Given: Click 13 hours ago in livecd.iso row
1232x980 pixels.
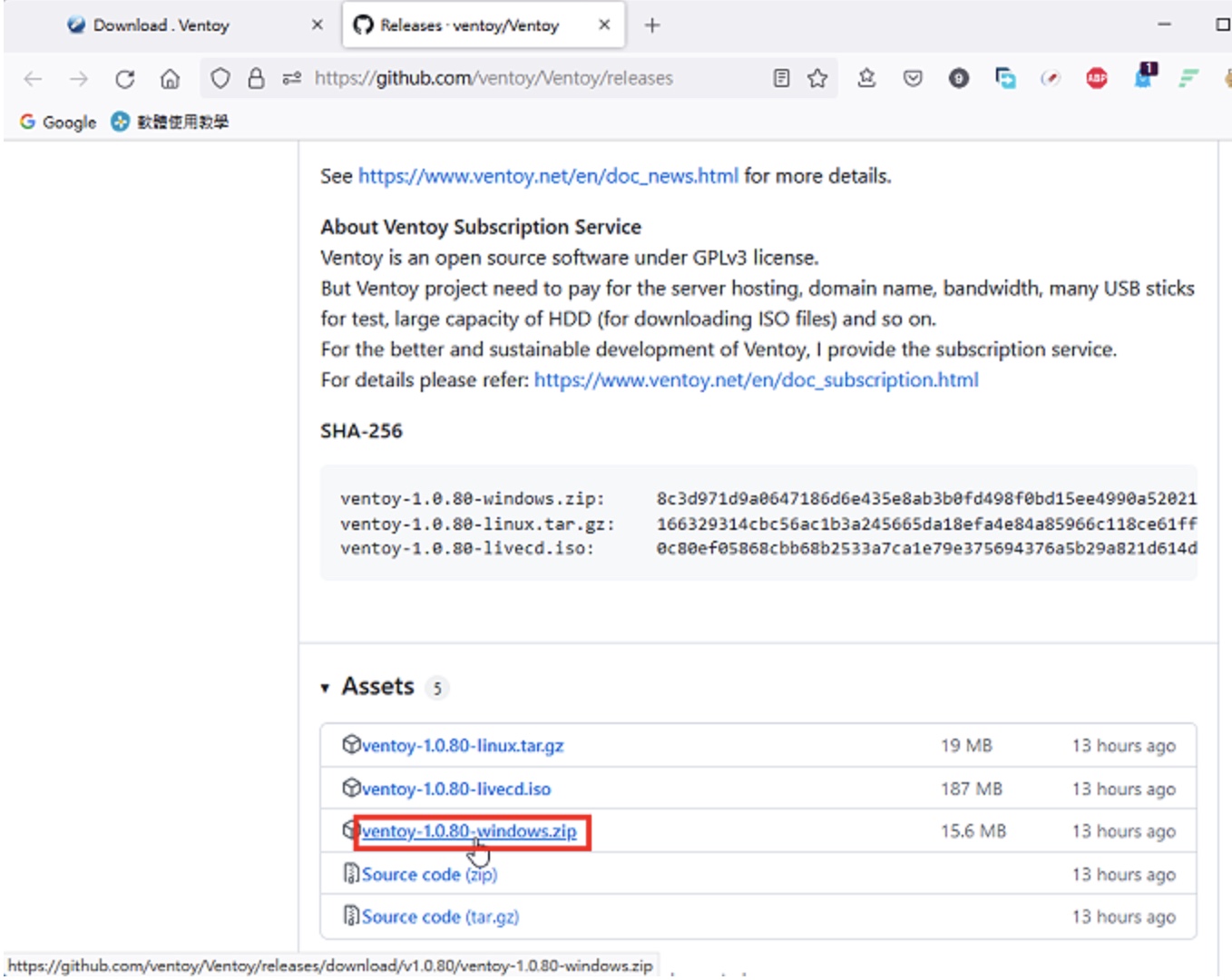Looking at the screenshot, I should [1124, 789].
